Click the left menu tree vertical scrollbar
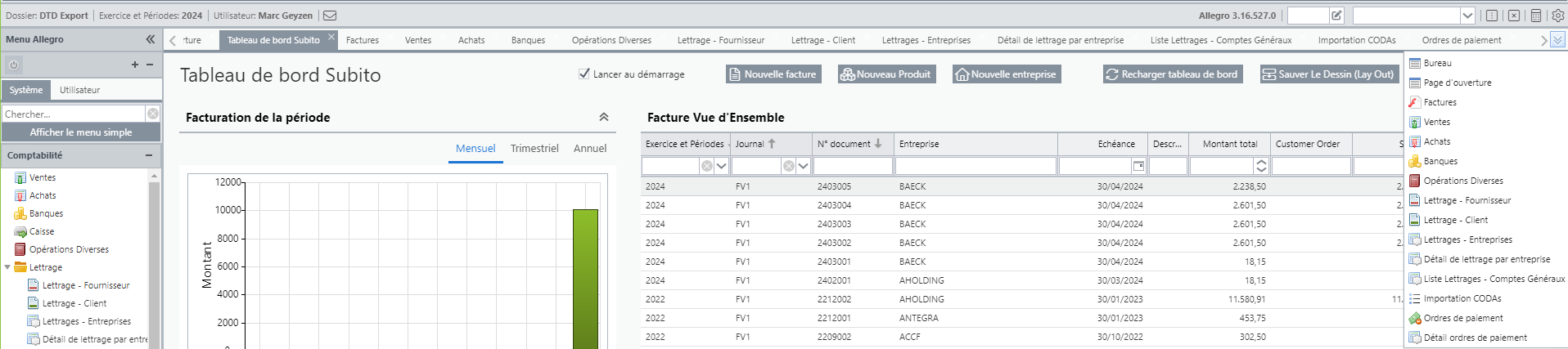The width and height of the screenshot is (1568, 349). 154,257
